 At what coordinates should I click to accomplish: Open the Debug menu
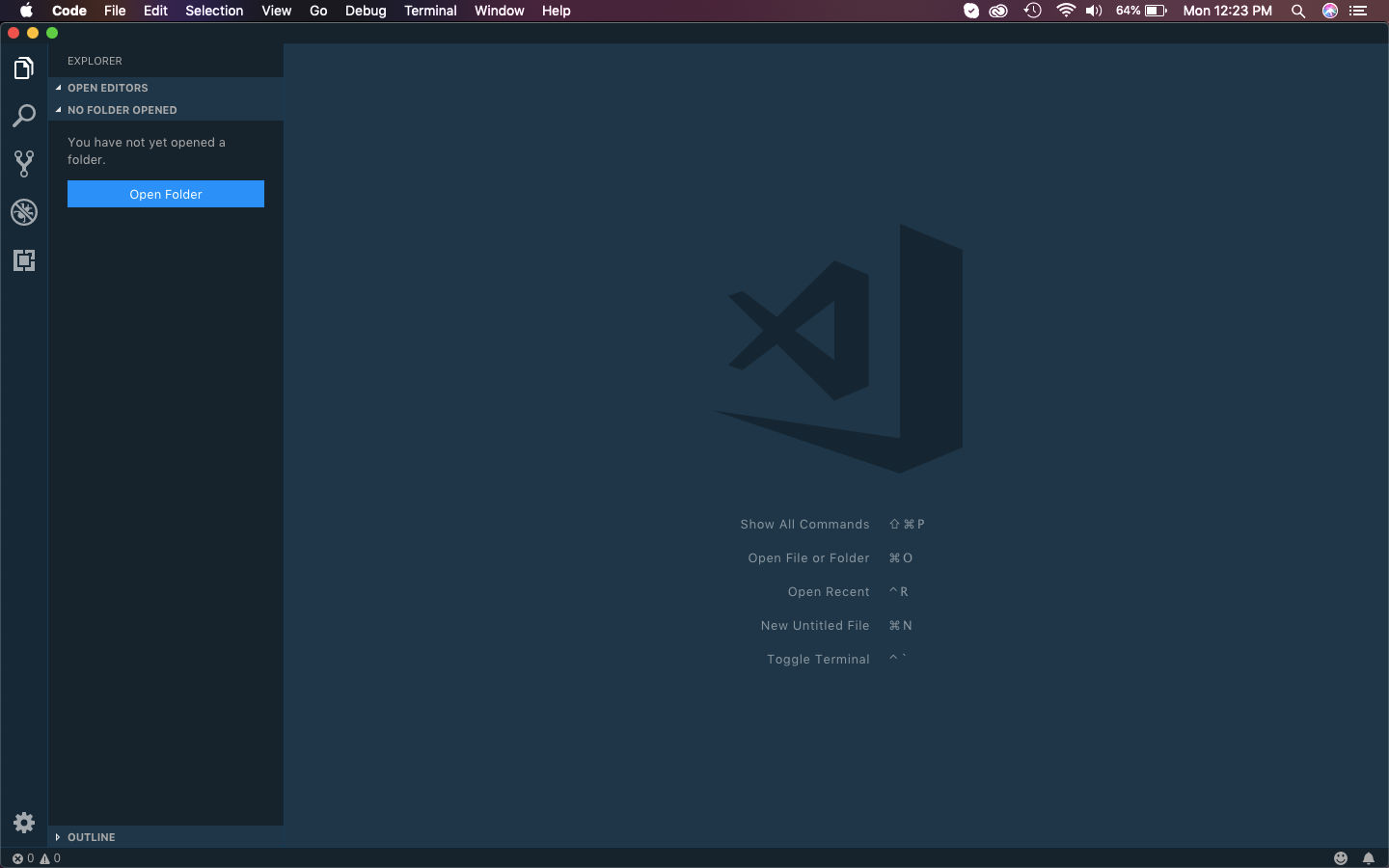pyautogui.click(x=366, y=11)
